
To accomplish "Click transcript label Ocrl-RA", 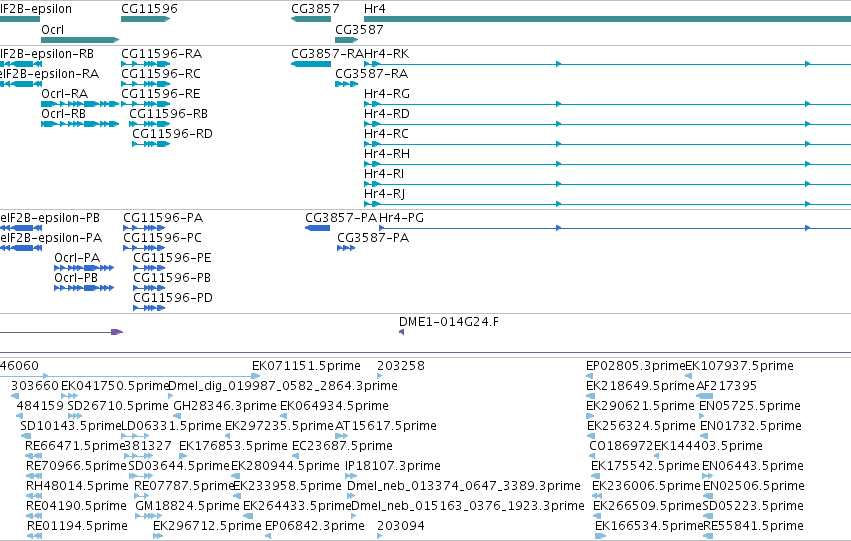I will (x=65, y=94).
